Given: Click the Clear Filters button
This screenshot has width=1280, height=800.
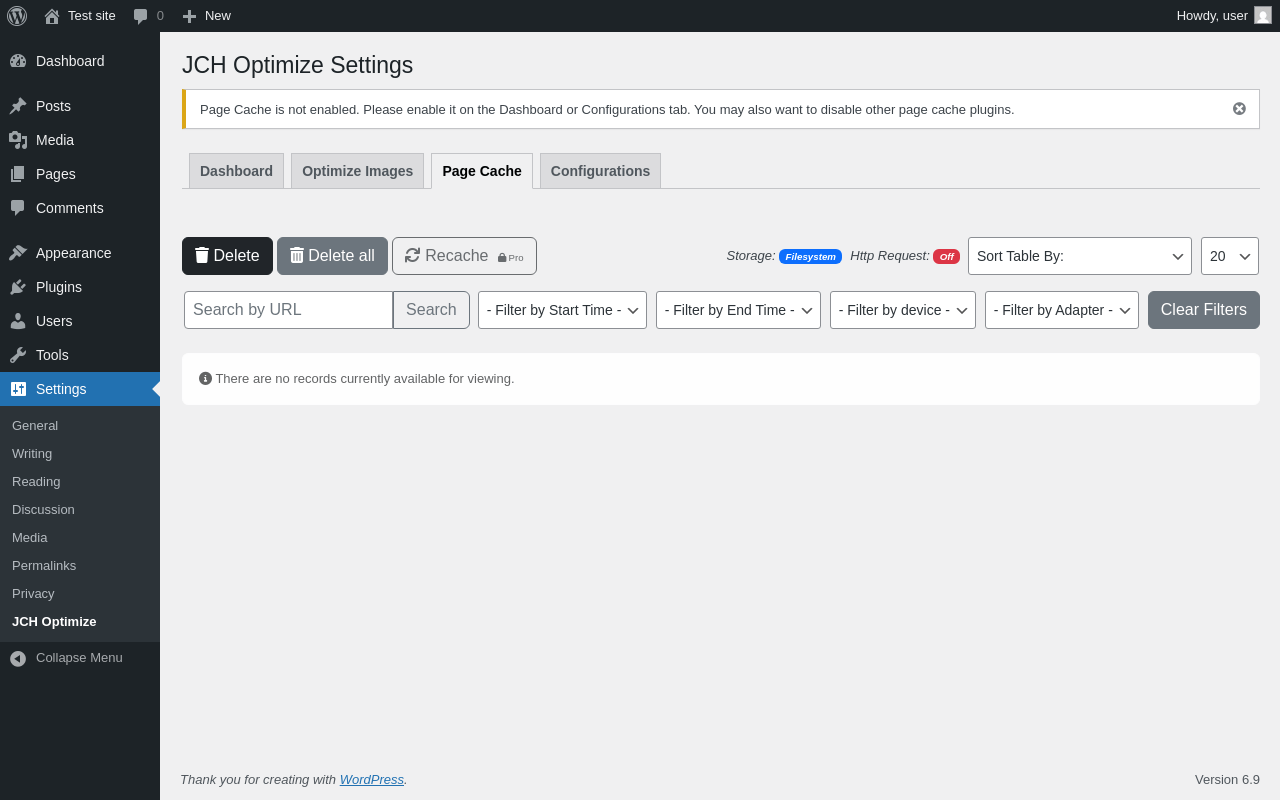Looking at the screenshot, I should [x=1204, y=310].
